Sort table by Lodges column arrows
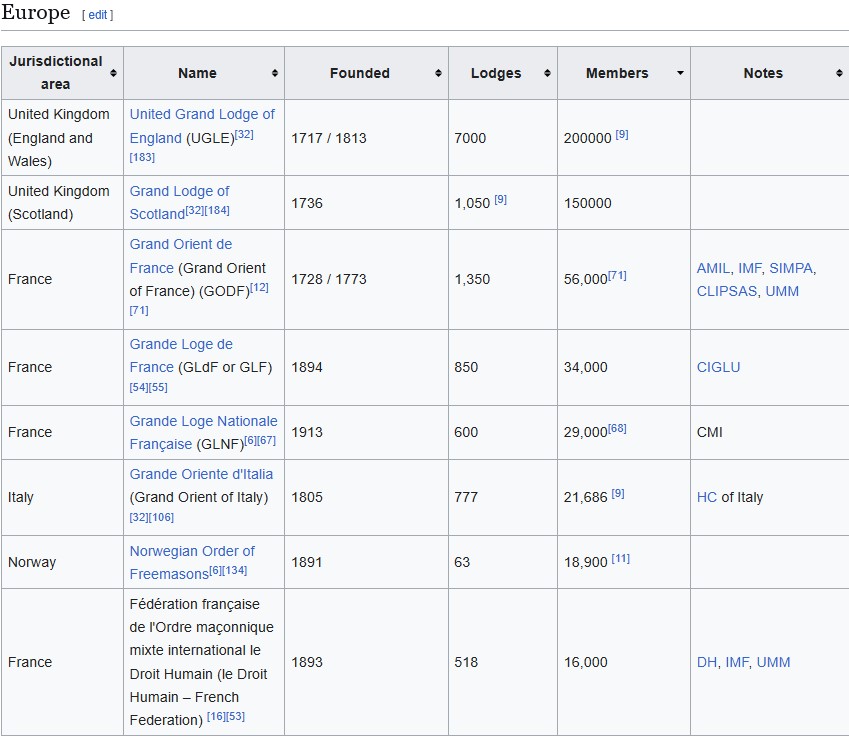 pyautogui.click(x=547, y=73)
